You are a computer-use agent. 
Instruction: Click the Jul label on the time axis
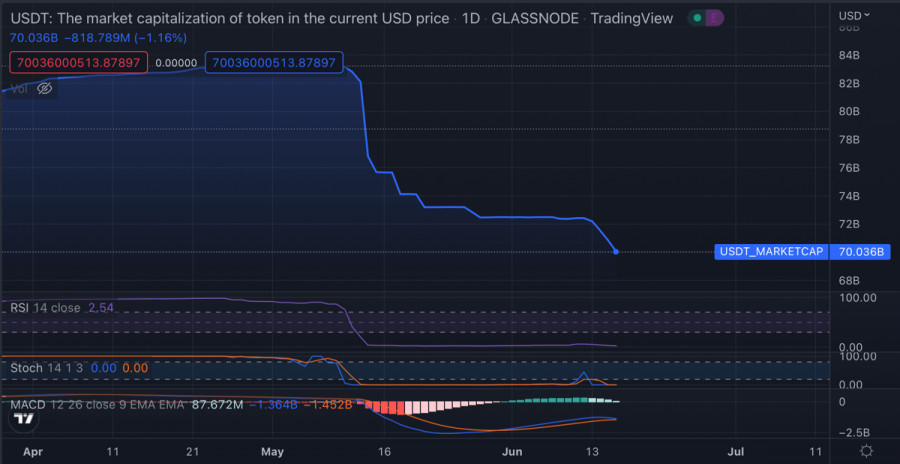point(736,451)
